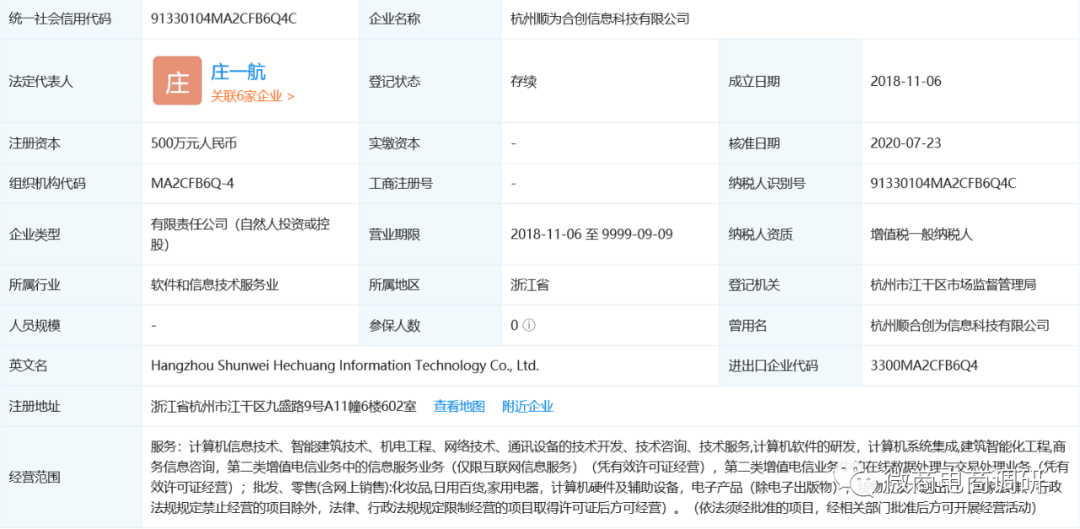This screenshot has width=1080, height=529.
Task: Click the 进出口企业代码 label
Action: (x=773, y=366)
